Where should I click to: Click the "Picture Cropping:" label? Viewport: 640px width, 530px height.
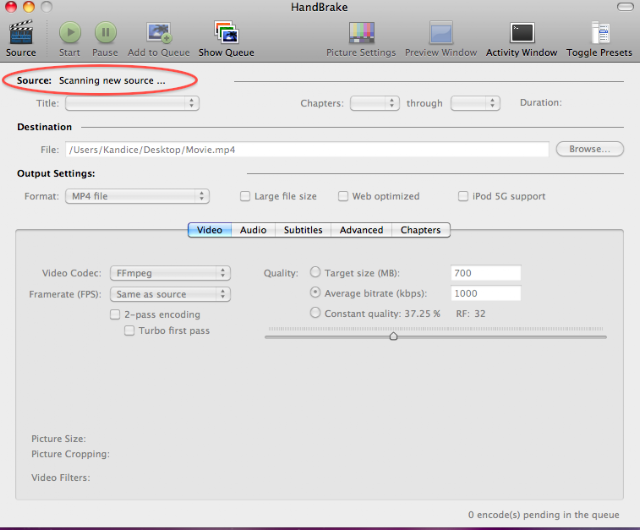(70, 454)
